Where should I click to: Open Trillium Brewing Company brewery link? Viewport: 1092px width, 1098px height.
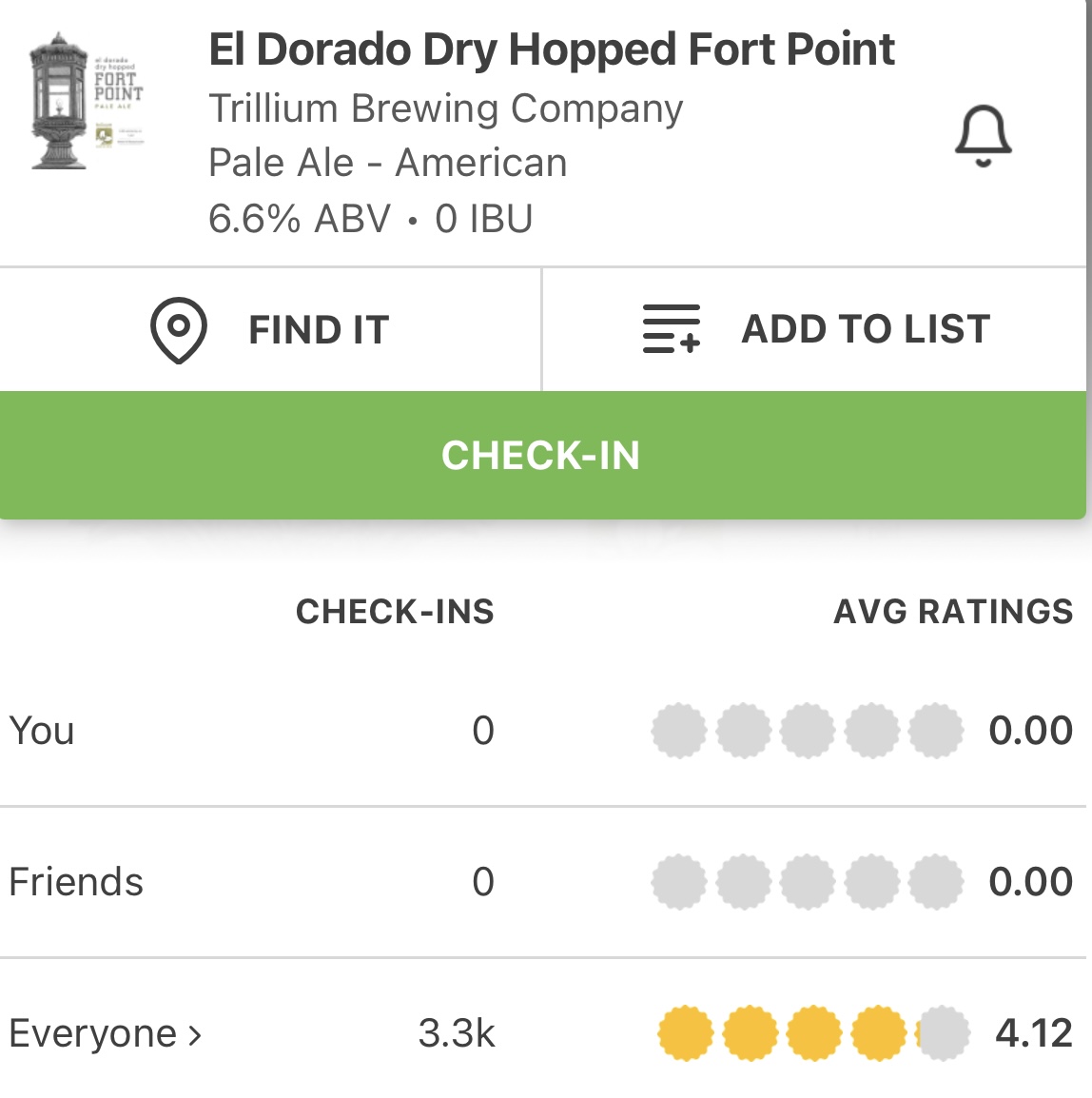445,108
